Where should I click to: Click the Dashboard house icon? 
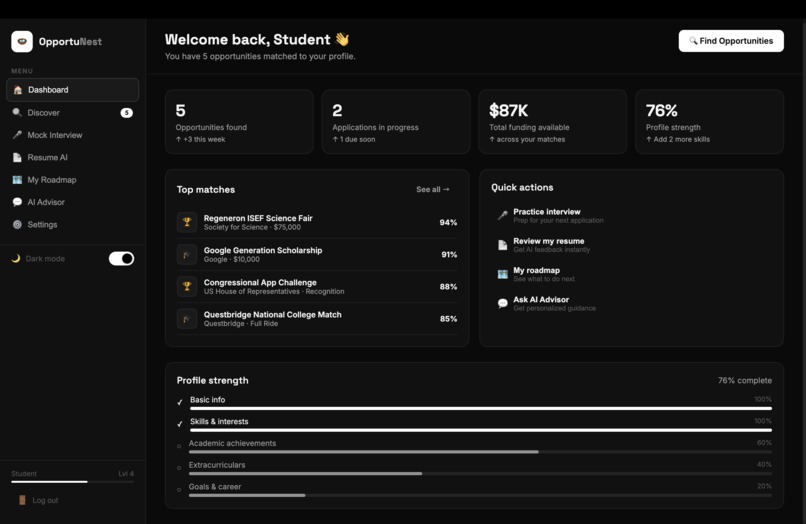(x=17, y=90)
